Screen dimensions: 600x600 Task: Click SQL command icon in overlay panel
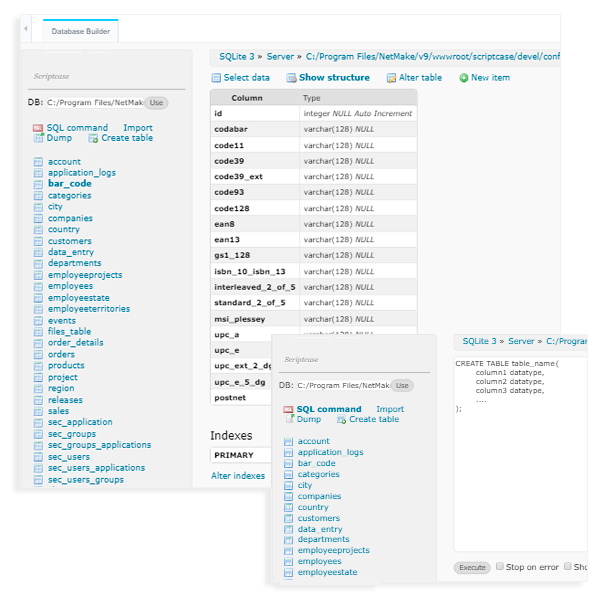(x=288, y=409)
